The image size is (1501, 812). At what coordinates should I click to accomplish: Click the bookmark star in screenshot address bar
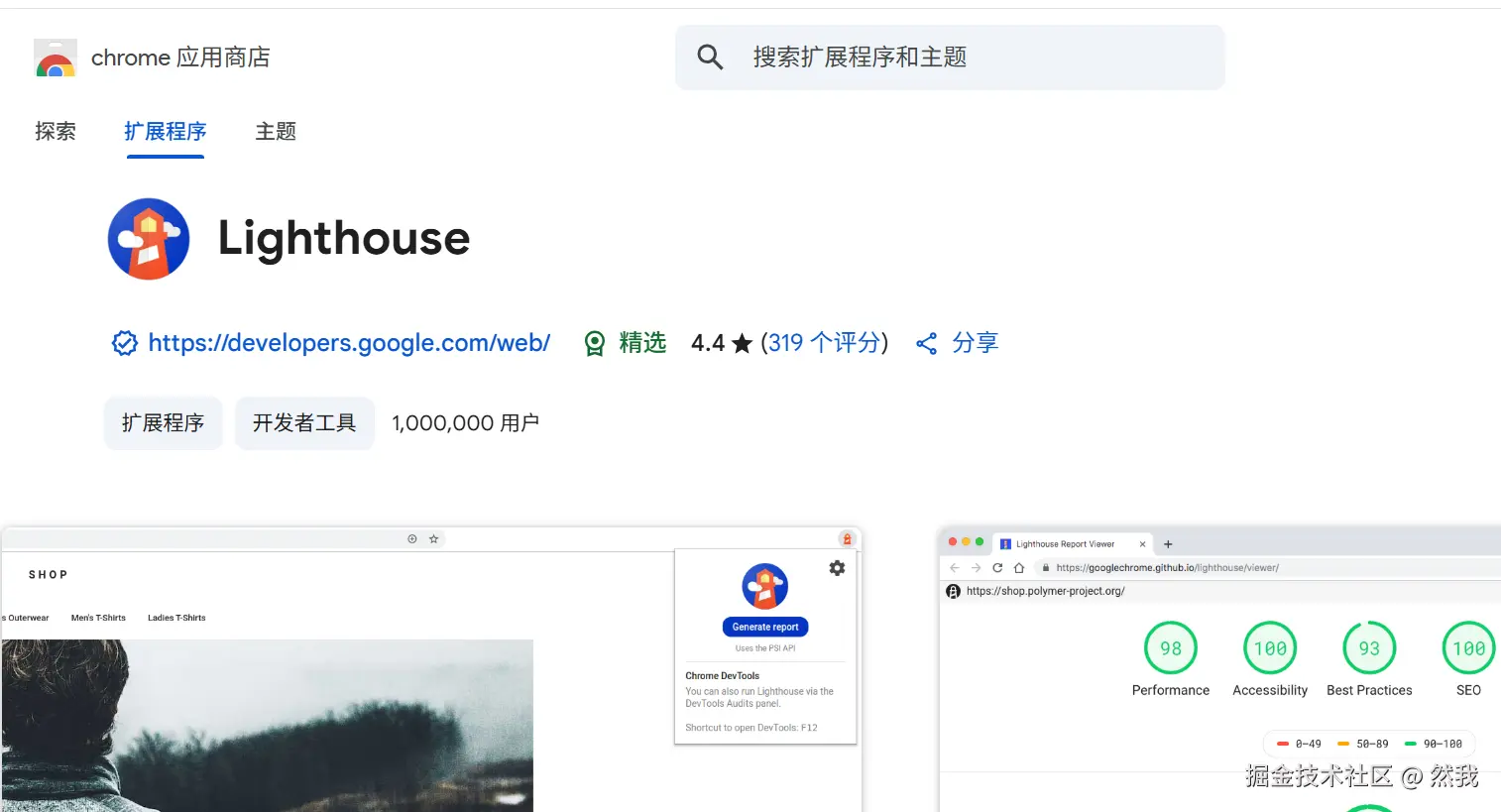[x=433, y=539]
